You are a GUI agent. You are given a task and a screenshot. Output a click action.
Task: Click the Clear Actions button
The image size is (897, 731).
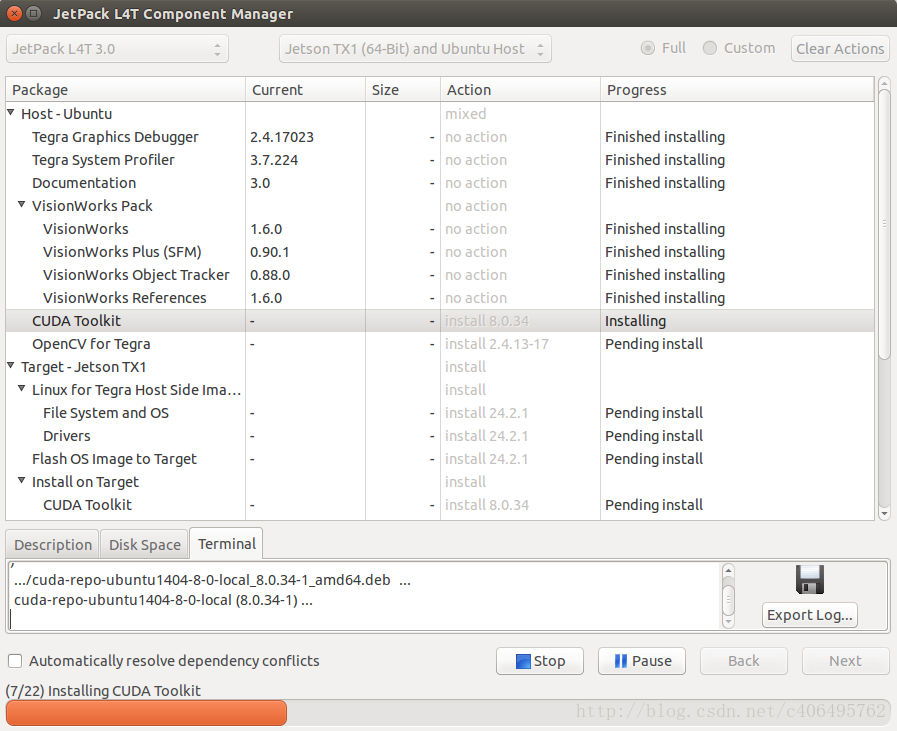[840, 49]
